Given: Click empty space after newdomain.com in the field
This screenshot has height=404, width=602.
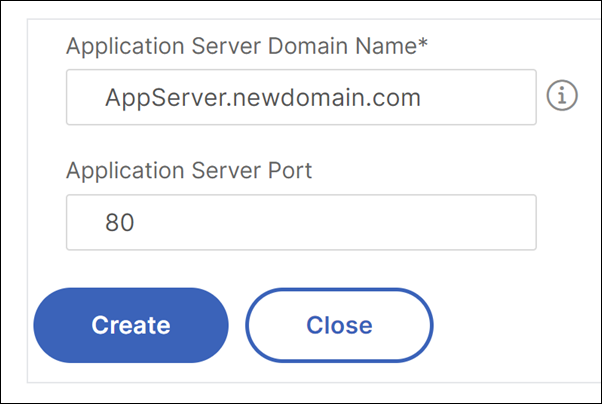Looking at the screenshot, I should tap(478, 97).
